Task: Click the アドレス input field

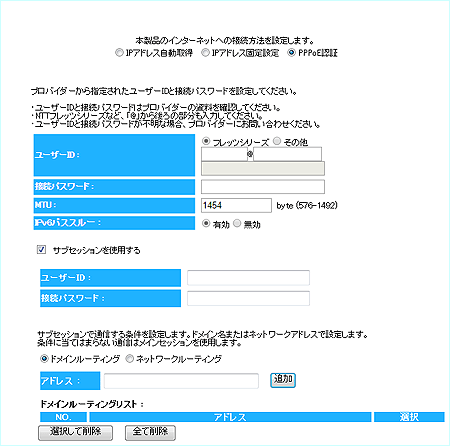Action: [181, 381]
